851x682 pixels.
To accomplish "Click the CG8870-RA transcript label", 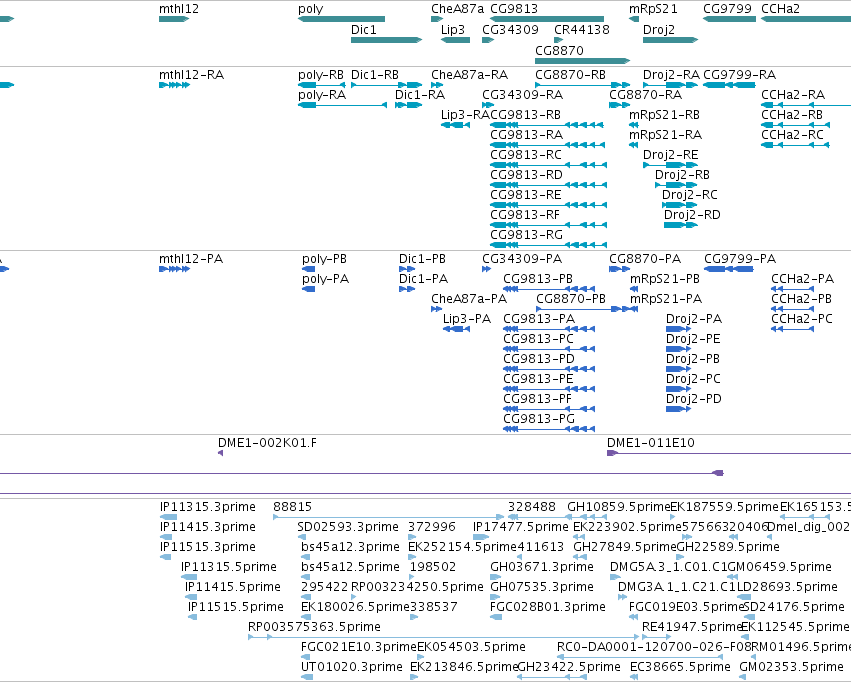I will (x=645, y=95).
